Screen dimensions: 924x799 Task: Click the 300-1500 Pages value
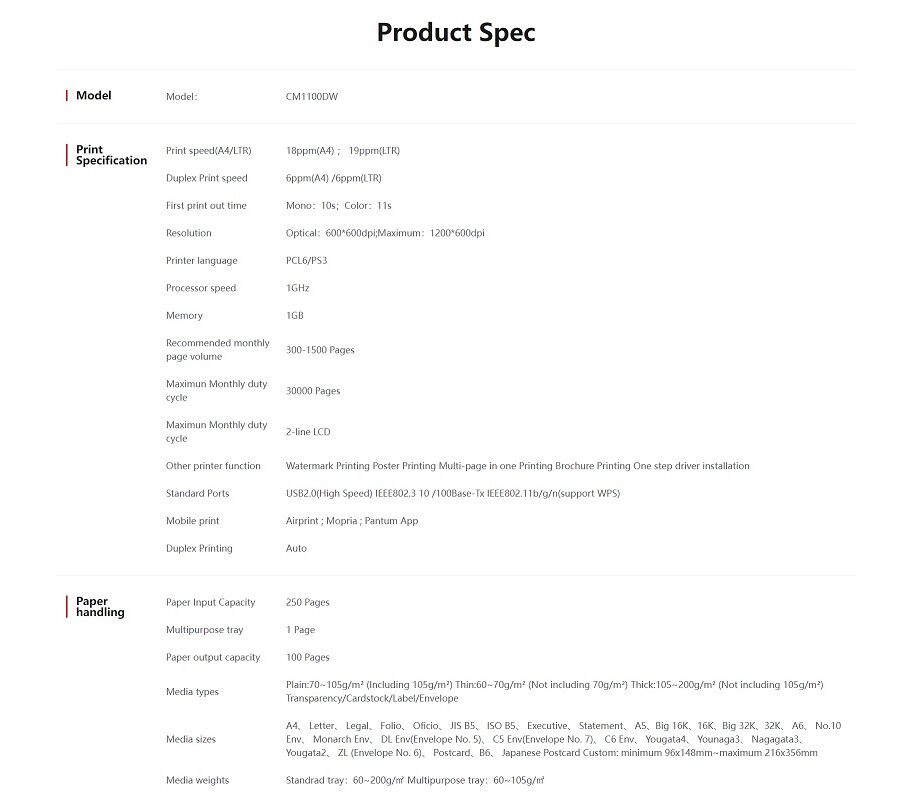coord(320,350)
